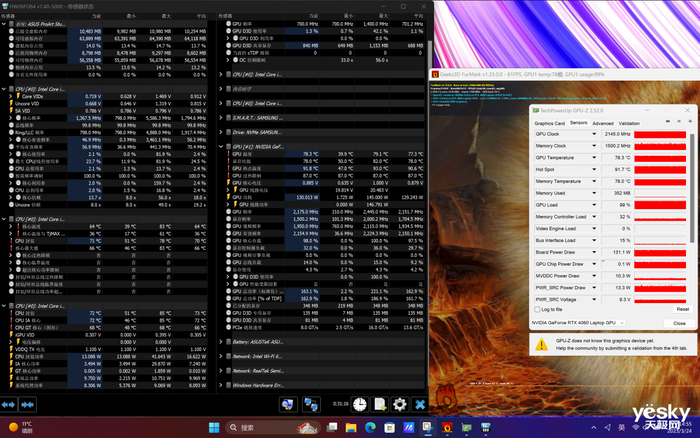Open File Explorer from taskbar
This screenshot has height=438, width=700.
[351, 428]
